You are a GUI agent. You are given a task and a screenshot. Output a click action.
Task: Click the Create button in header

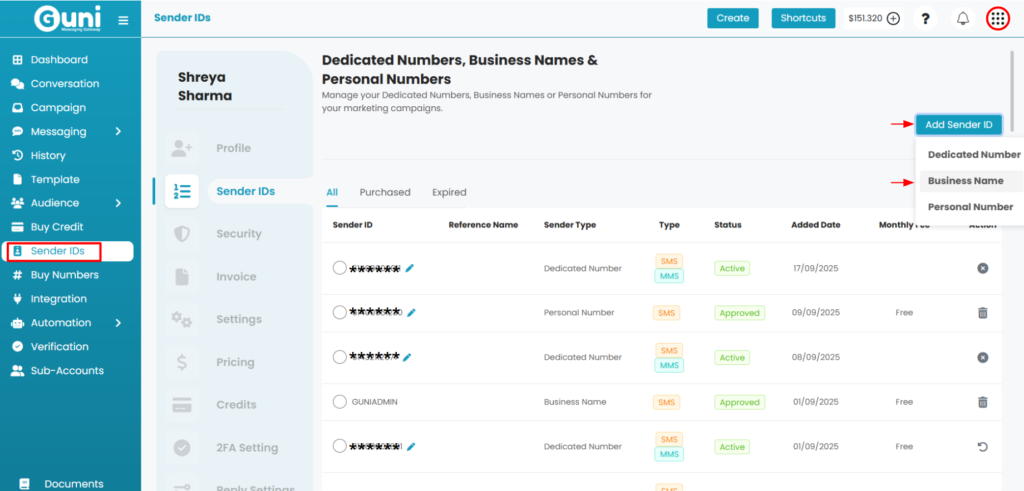pyautogui.click(x=732, y=18)
